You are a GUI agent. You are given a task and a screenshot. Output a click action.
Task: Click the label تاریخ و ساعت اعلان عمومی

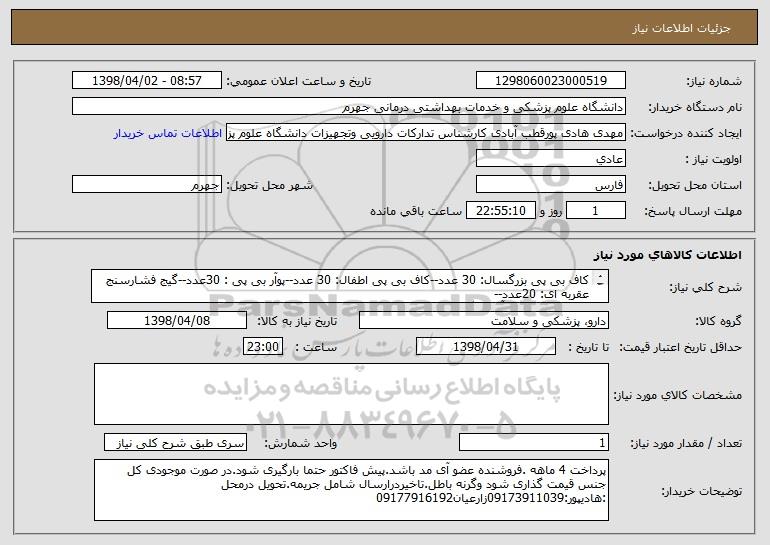click(299, 82)
